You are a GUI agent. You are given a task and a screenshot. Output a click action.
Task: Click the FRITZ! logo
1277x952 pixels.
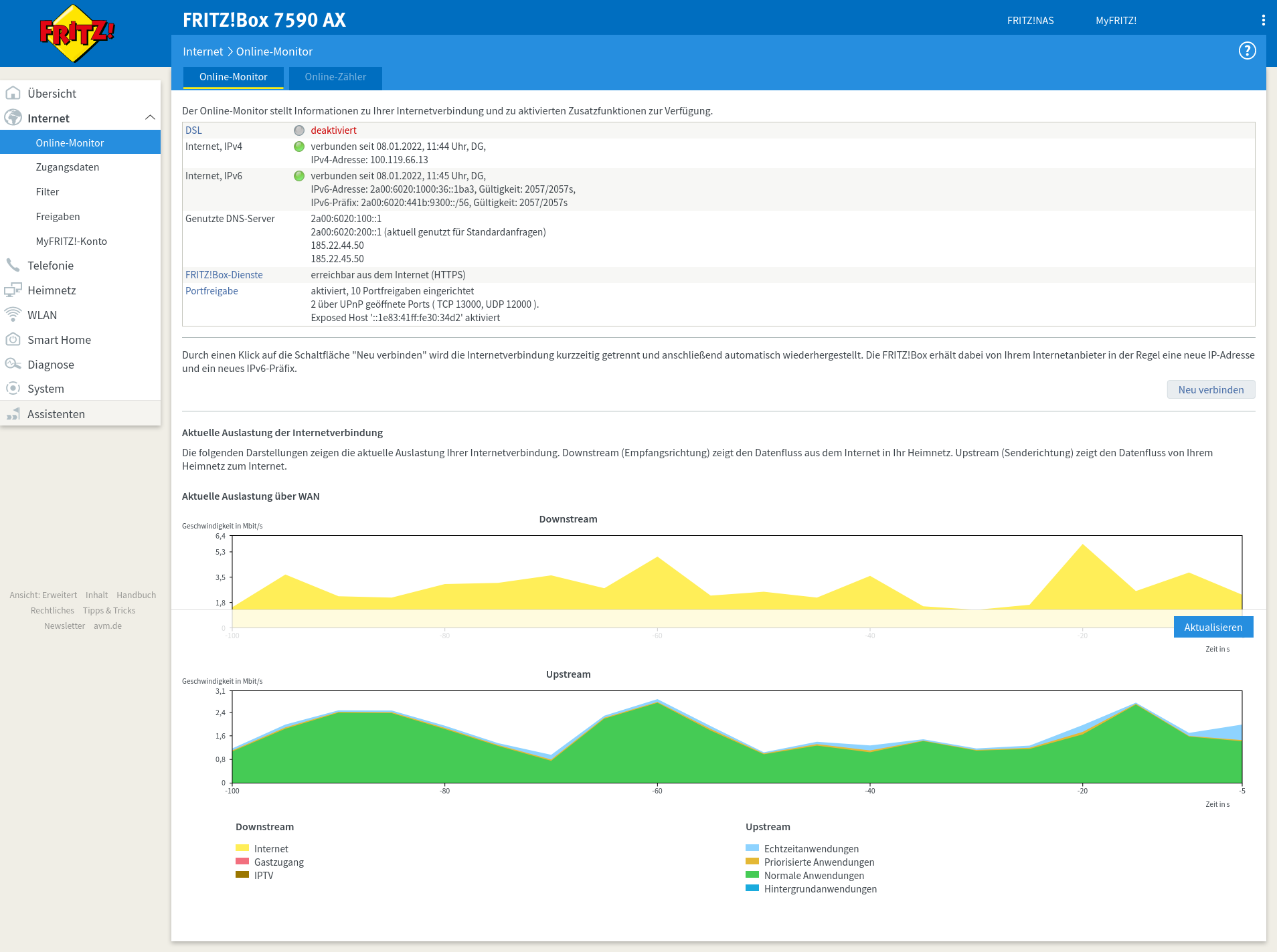[x=77, y=33]
